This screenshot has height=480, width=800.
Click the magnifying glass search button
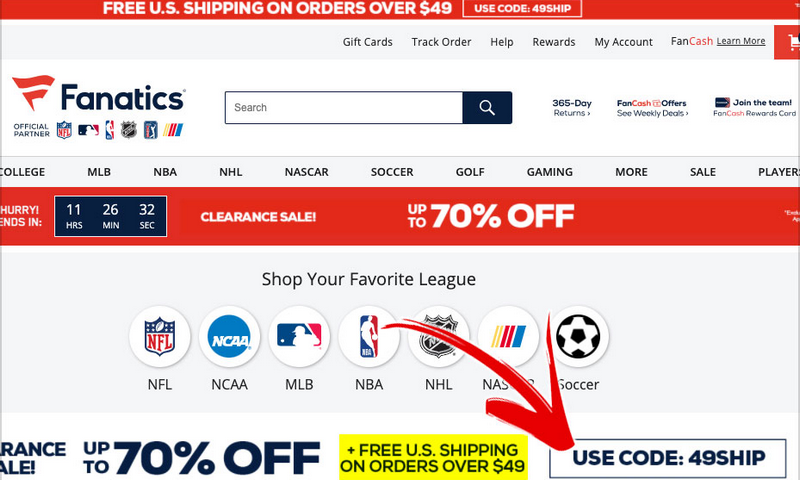coord(487,108)
